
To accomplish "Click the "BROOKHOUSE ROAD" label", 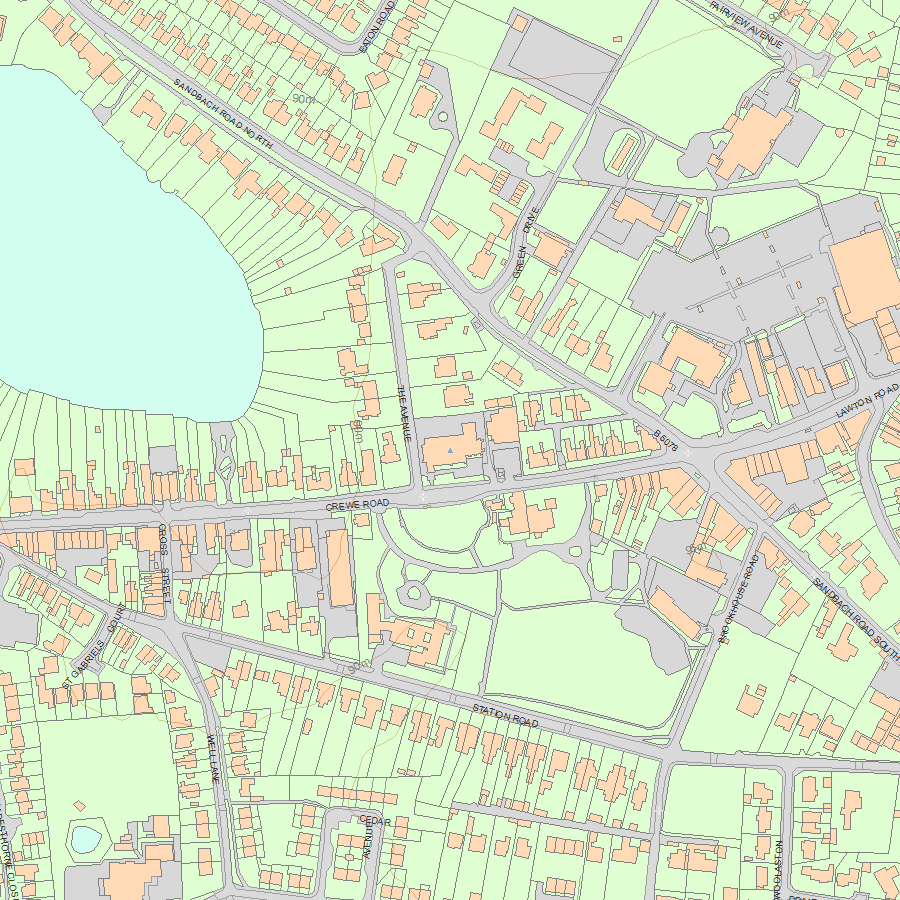I will (x=739, y=598).
